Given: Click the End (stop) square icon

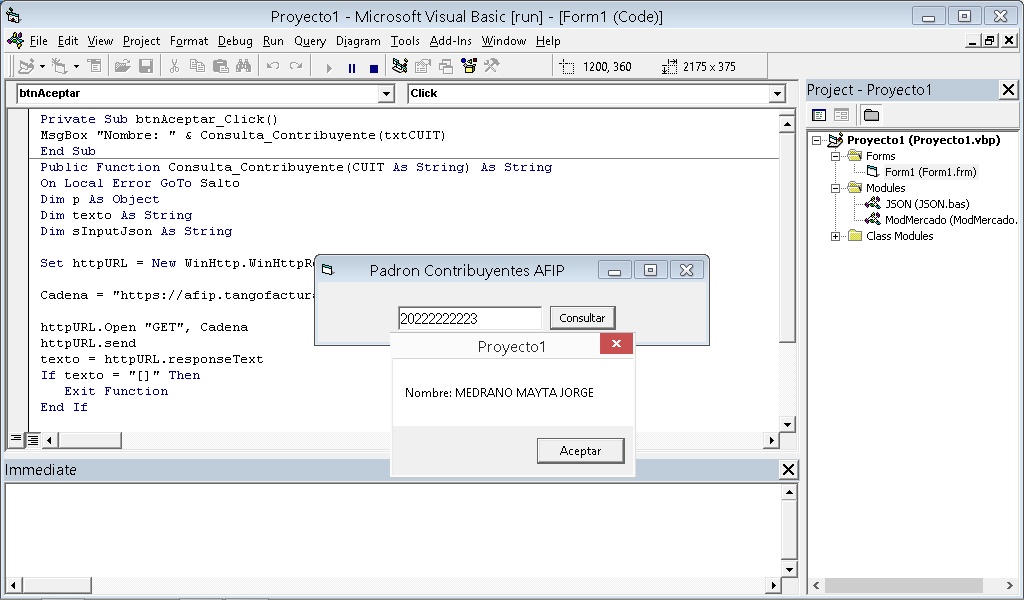Looking at the screenshot, I should pos(374,67).
